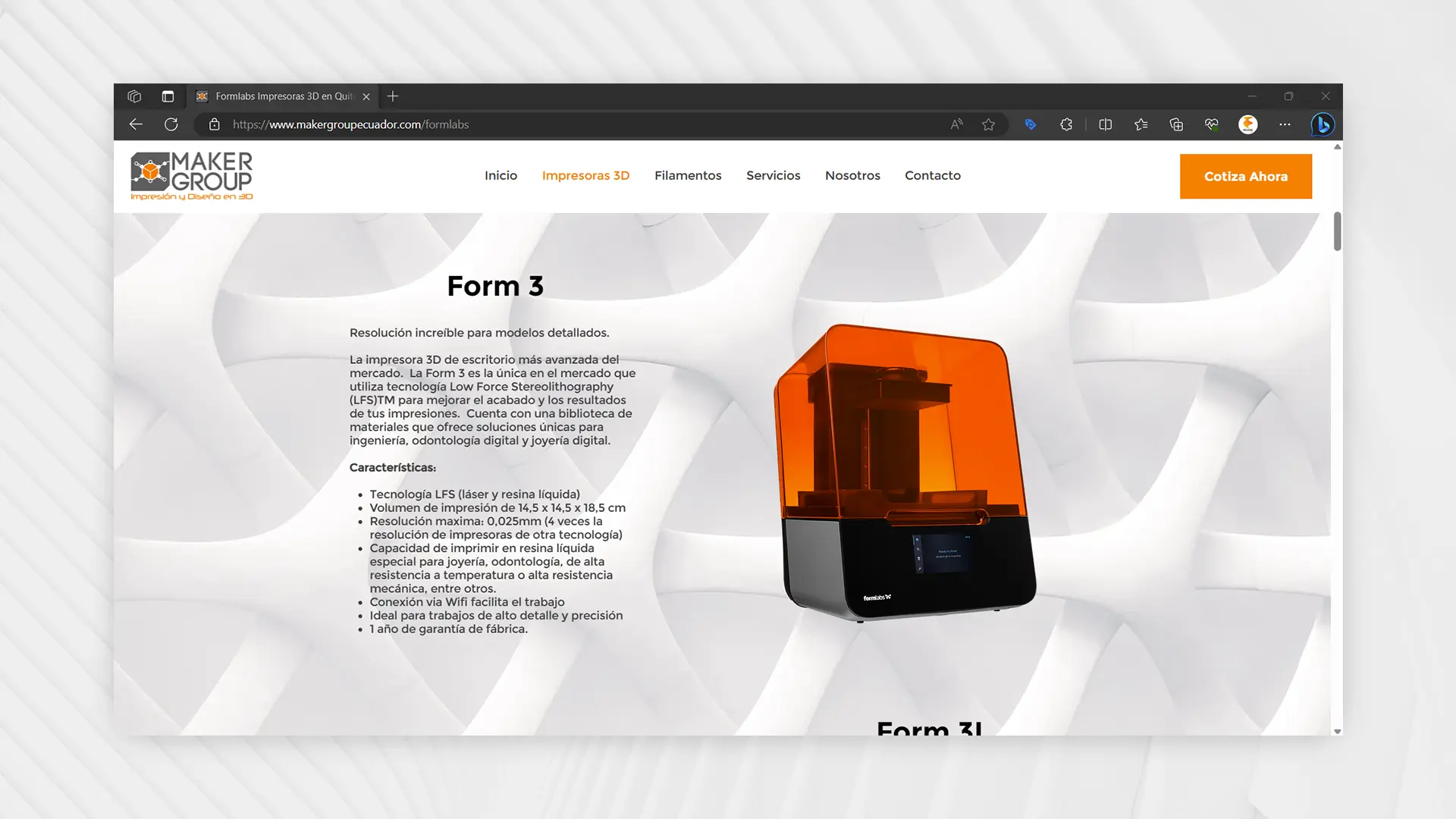Image resolution: width=1456 pixels, height=819 pixels.
Task: Click the scrollbar down arrow
Action: coord(1337,731)
